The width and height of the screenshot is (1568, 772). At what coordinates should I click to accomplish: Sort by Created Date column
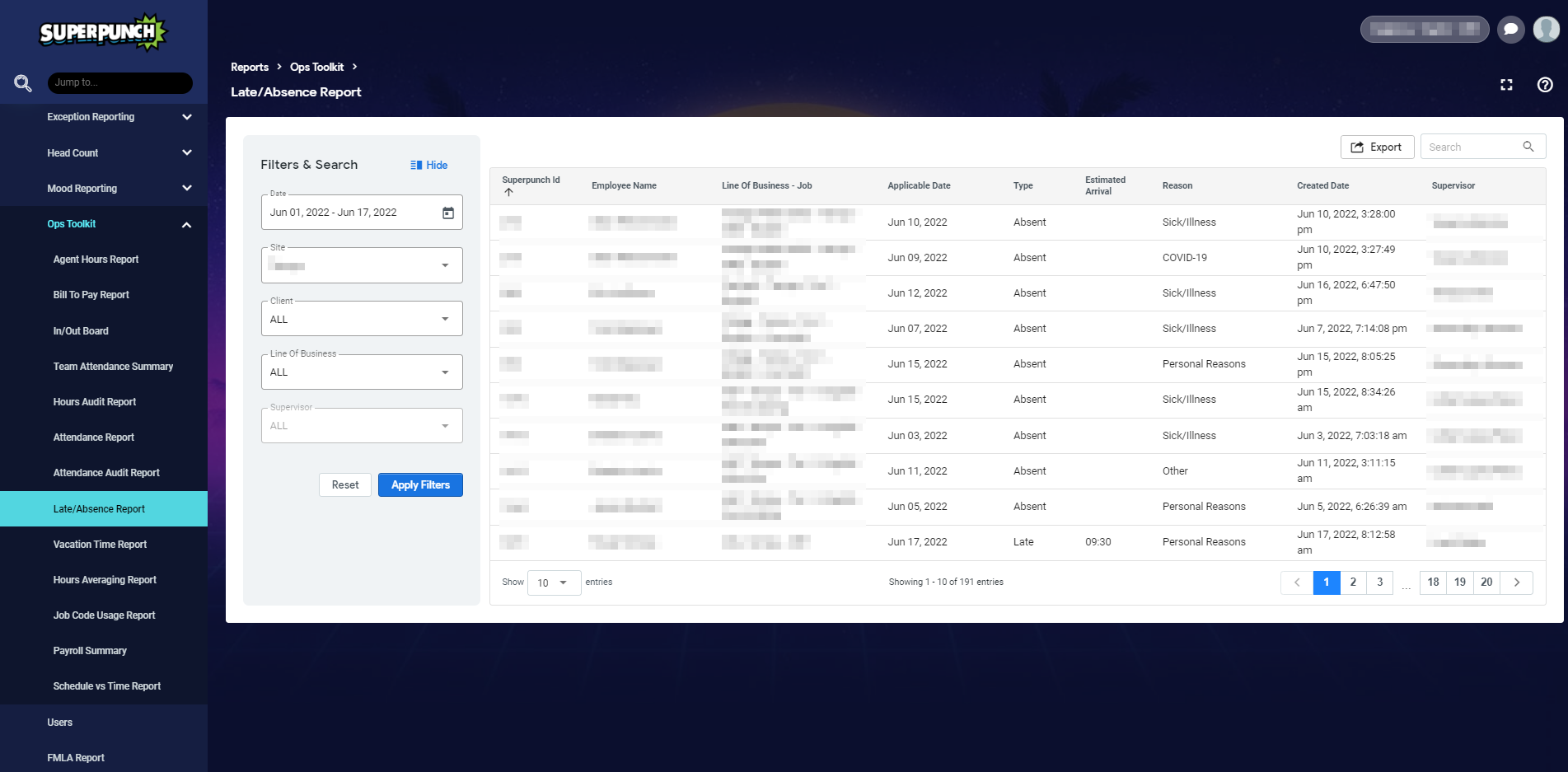1323,186
